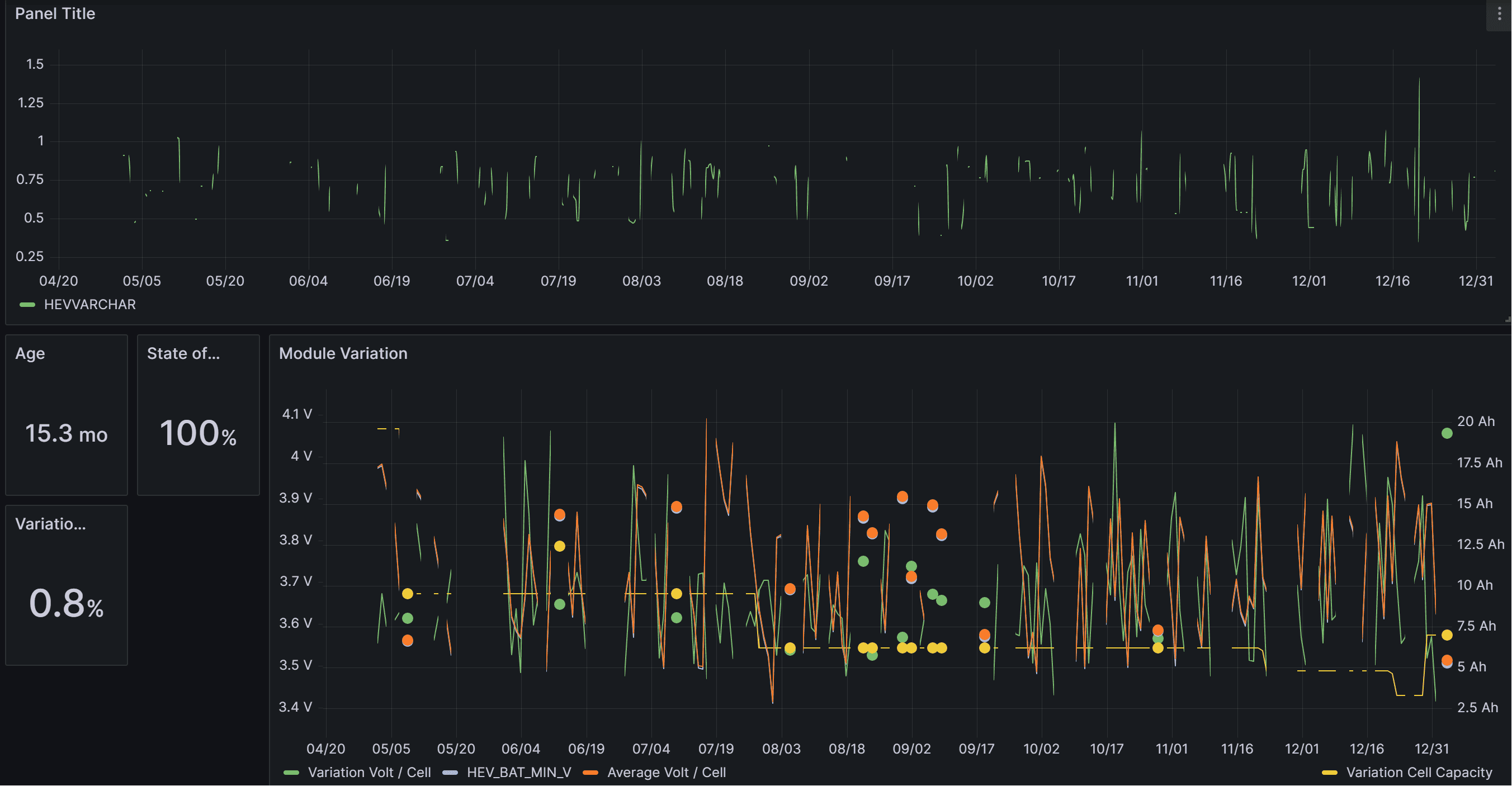
Task: Open the State of... panel title menu
Action: point(183,353)
